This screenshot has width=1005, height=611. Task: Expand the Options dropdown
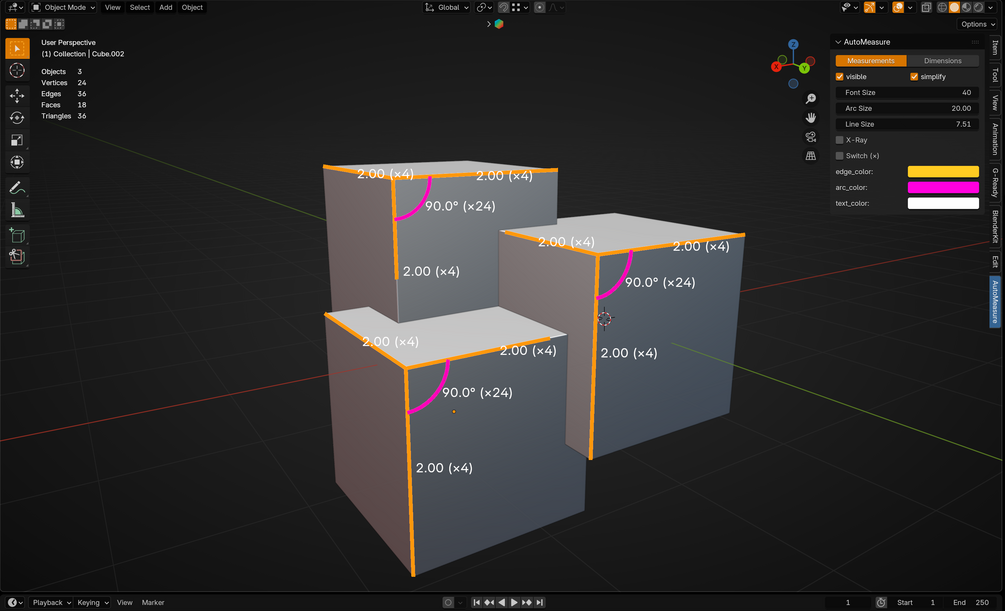(x=978, y=24)
